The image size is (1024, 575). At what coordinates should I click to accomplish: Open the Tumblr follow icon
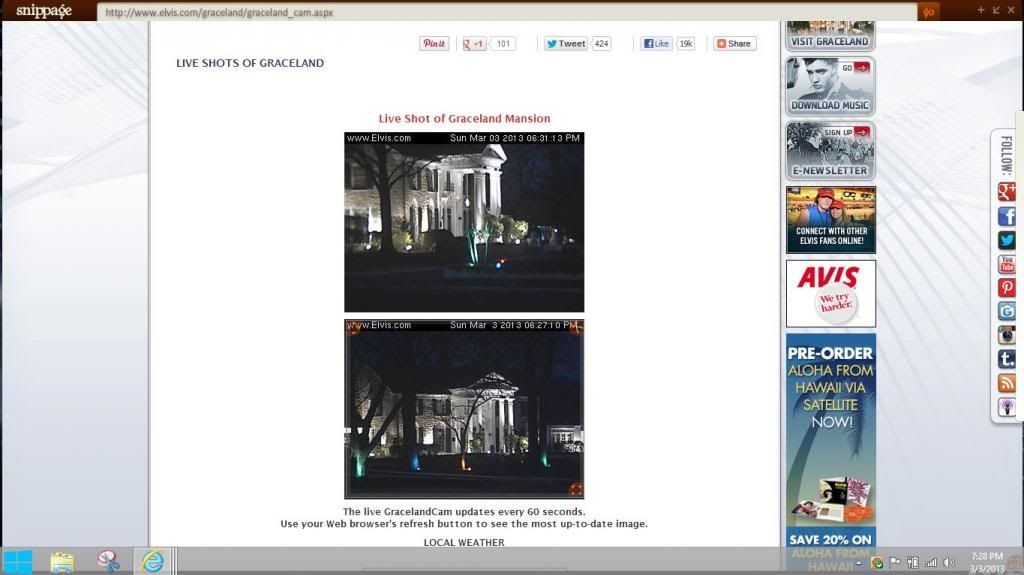coord(1006,359)
